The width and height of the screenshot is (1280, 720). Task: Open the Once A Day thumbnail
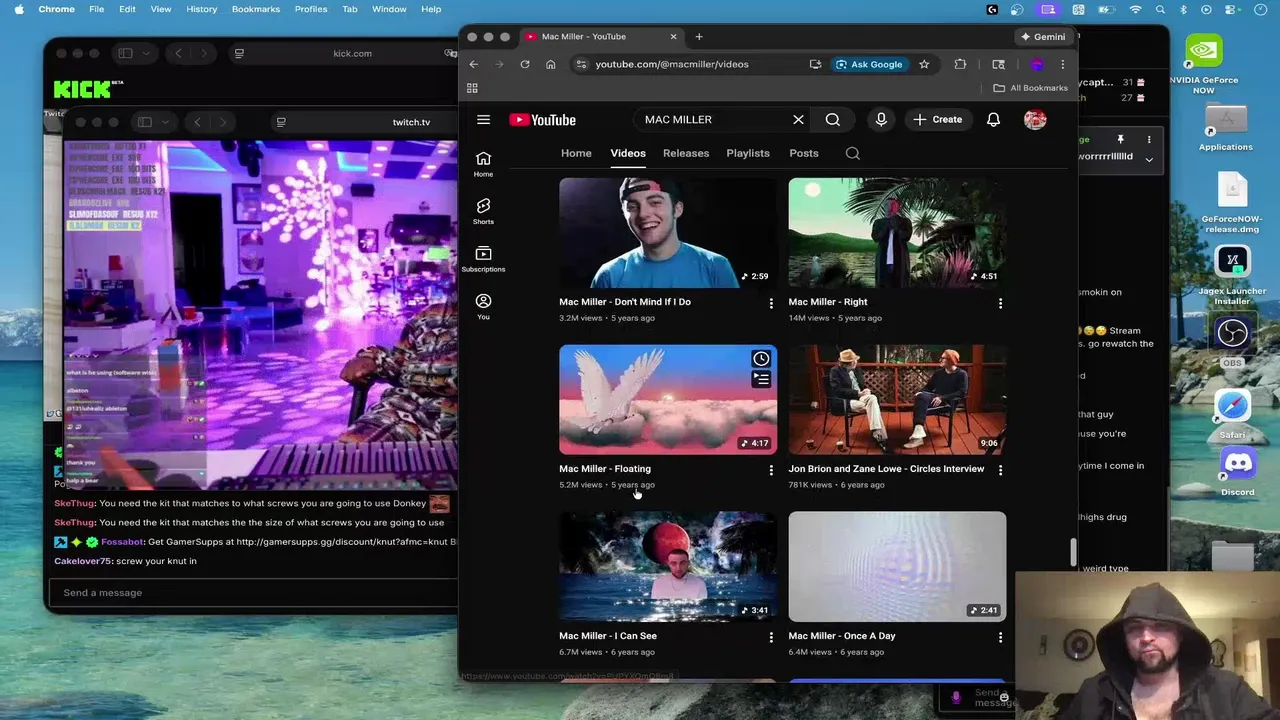coord(897,567)
